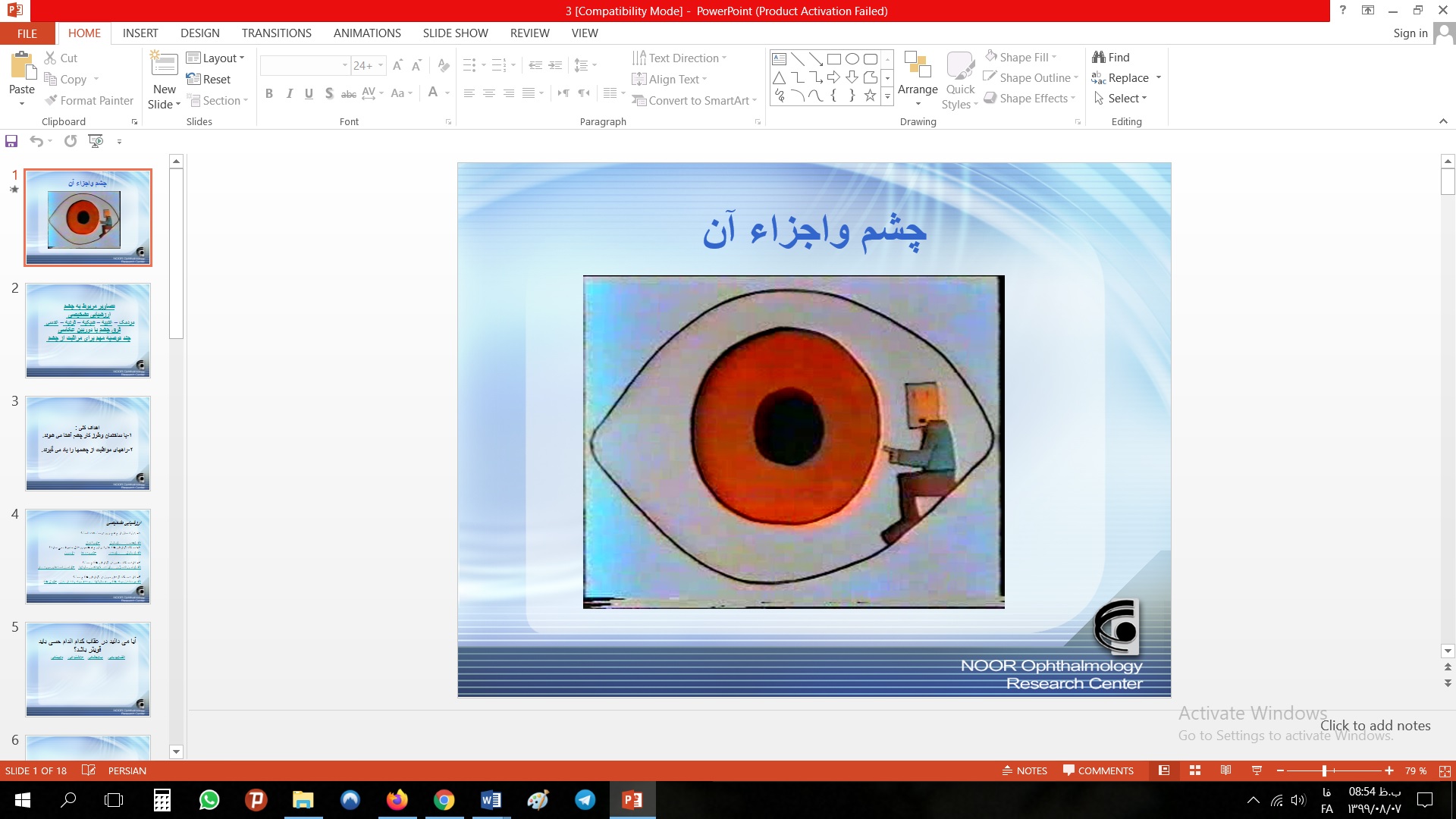Click the Find button in Editing
1456x819 pixels.
point(1111,57)
